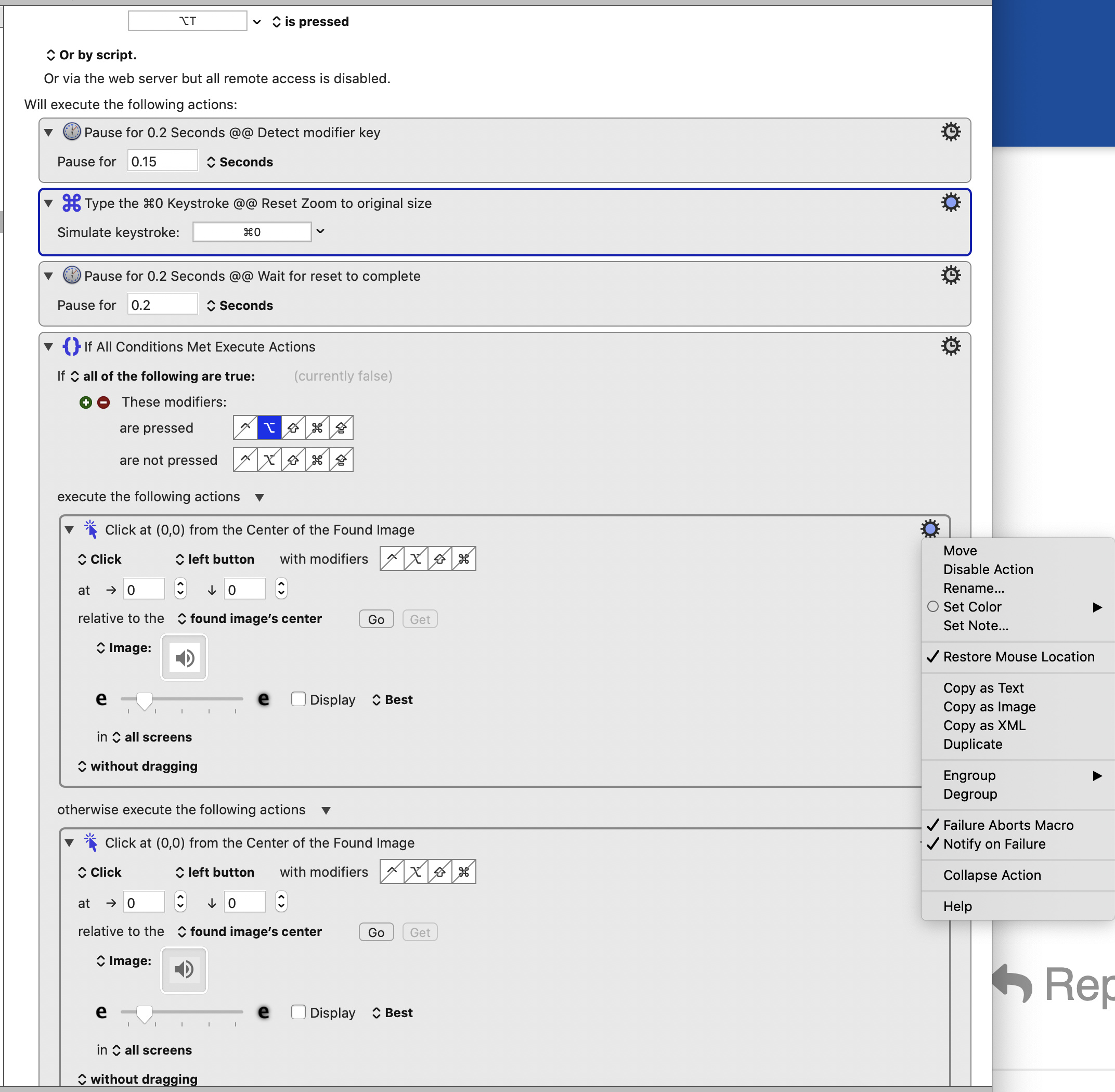Open gear menu of Wait for reset pause action
The height and width of the screenshot is (1092, 1115).
click(950, 275)
